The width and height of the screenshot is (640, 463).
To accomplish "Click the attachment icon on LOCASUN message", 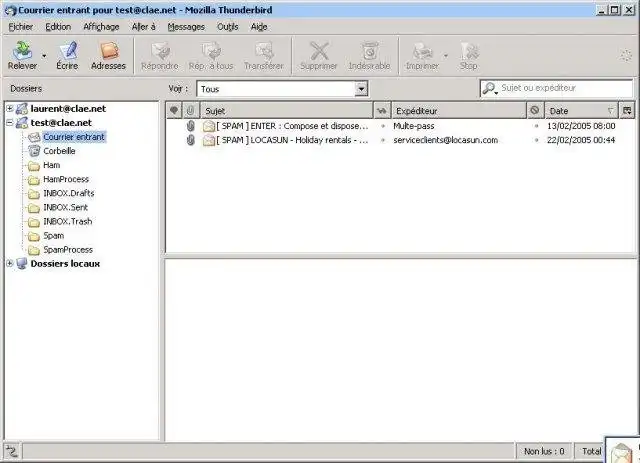I will (191, 140).
